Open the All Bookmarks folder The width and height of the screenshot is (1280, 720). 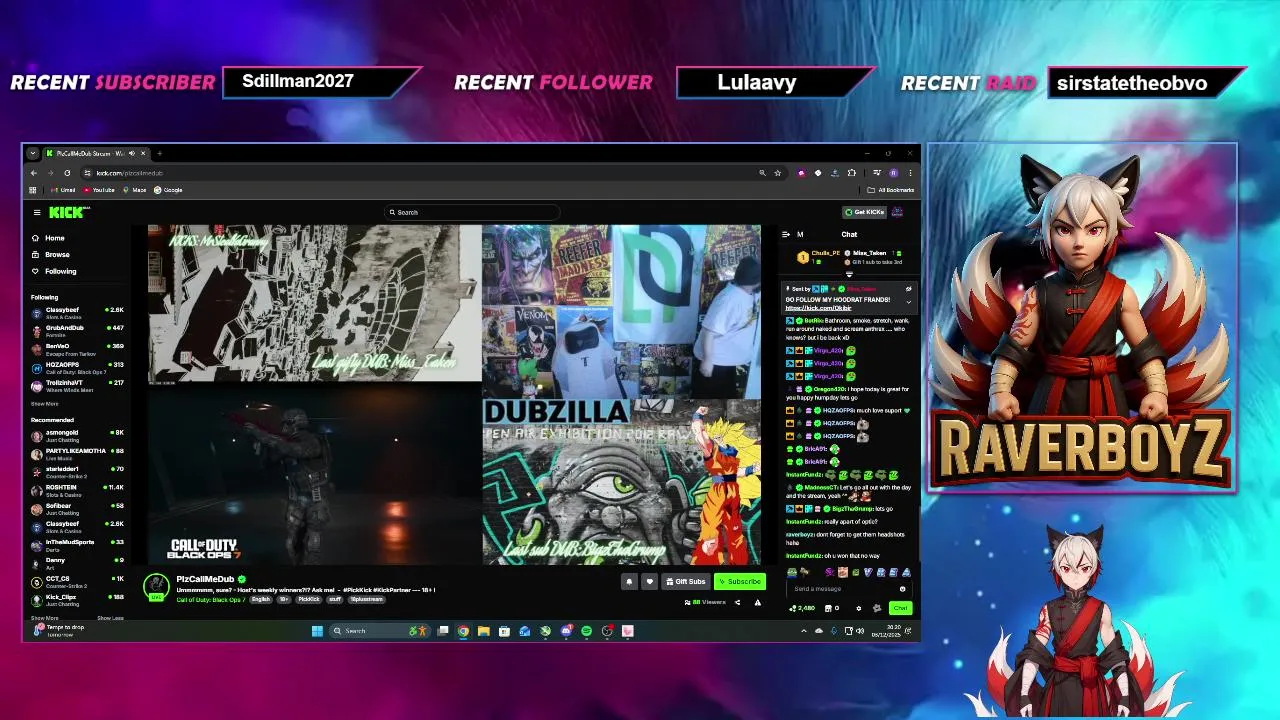890,190
